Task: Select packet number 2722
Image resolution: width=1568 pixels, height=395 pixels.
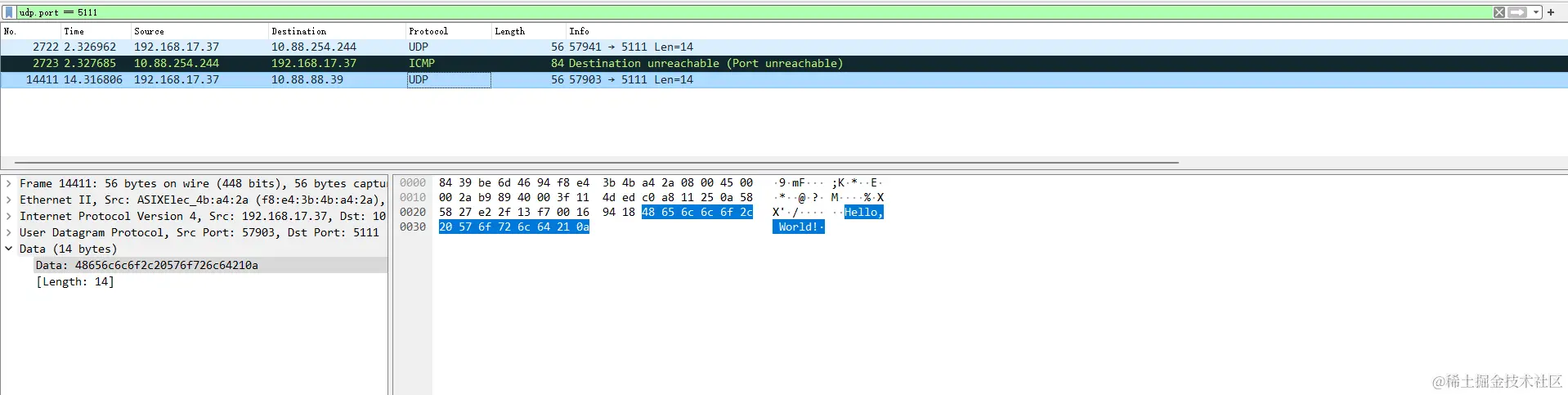Action: (784, 47)
